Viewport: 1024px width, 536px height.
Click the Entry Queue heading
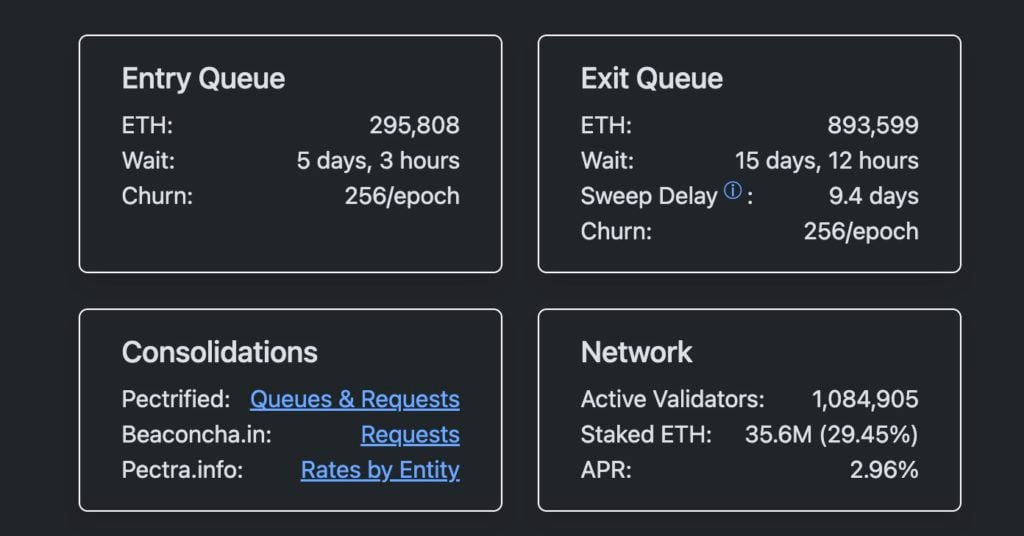pos(203,78)
